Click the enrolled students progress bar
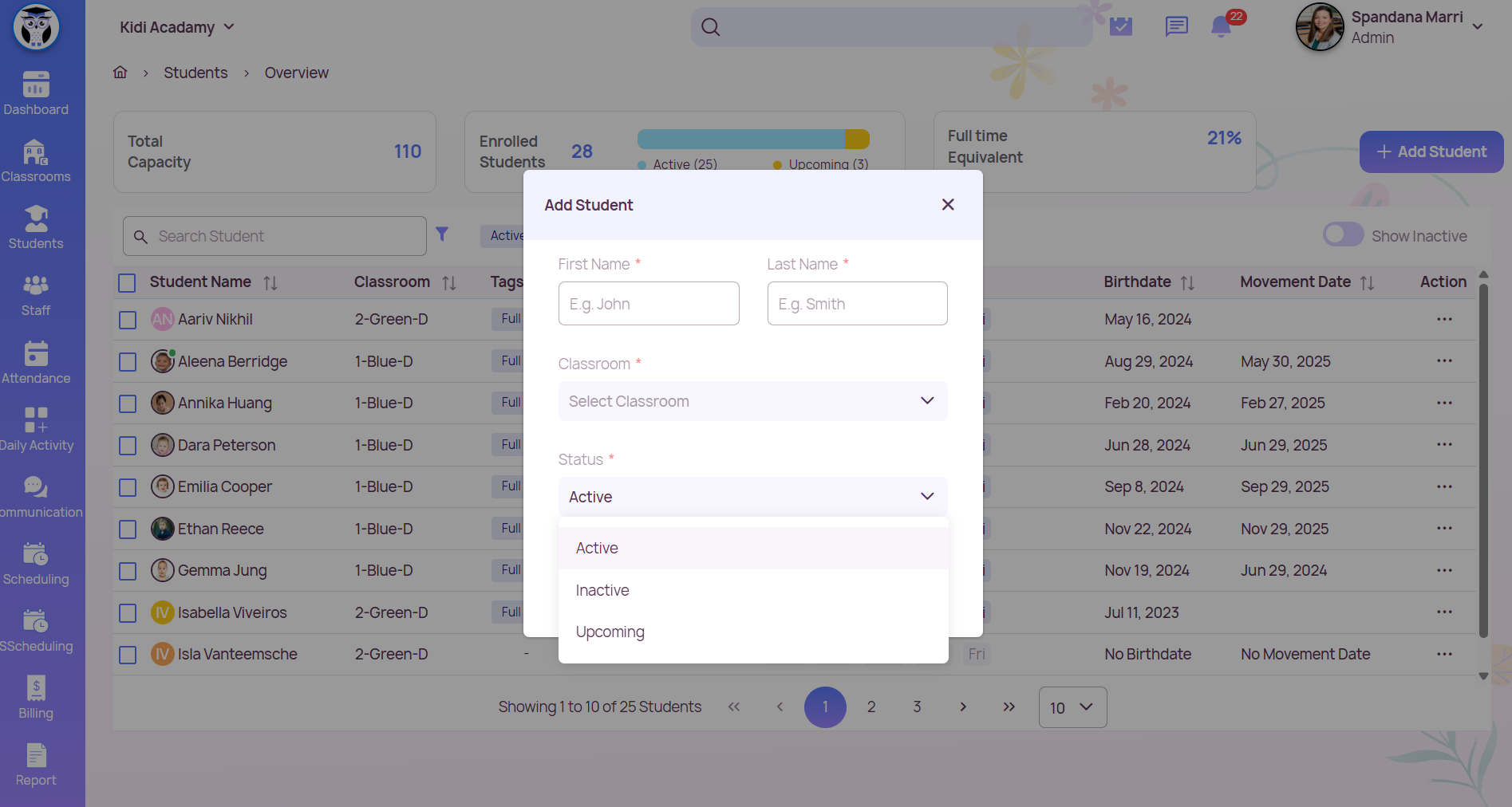Viewport: 1512px width, 807px height. tap(752, 140)
